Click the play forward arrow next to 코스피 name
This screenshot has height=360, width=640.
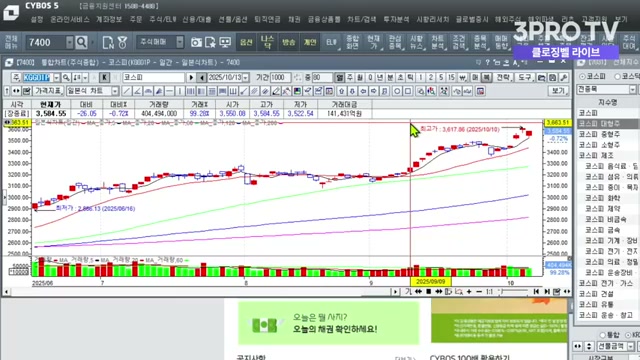pyautogui.click(x=191, y=78)
